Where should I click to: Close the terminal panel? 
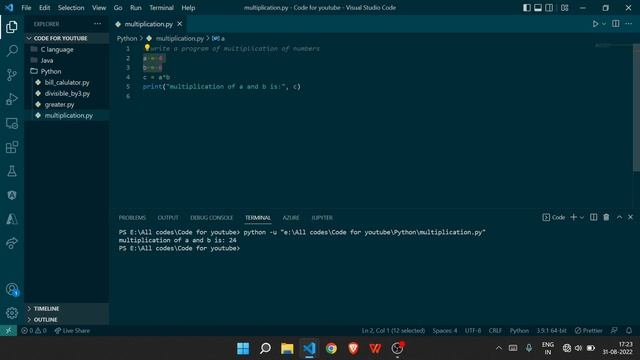tap(631, 218)
